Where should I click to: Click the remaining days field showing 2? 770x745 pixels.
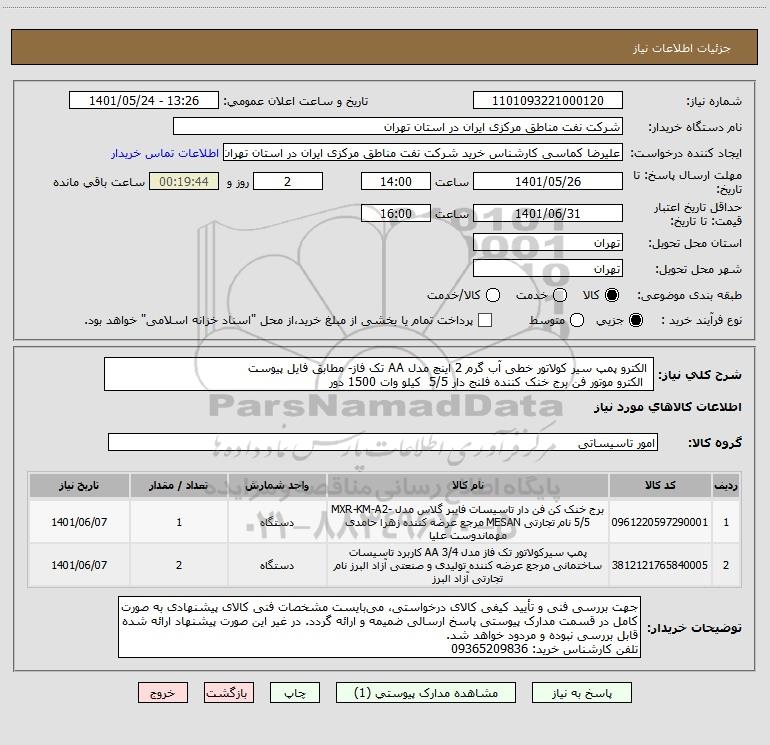coord(288,181)
